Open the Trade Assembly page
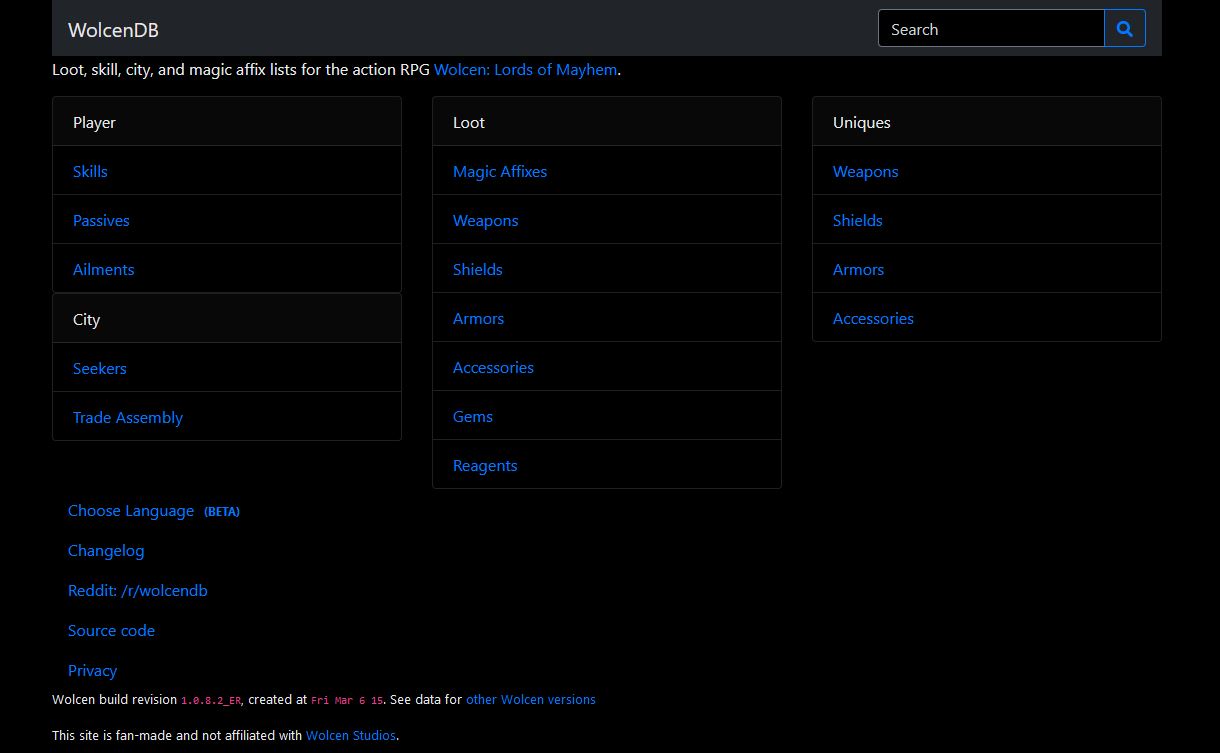 click(x=128, y=418)
